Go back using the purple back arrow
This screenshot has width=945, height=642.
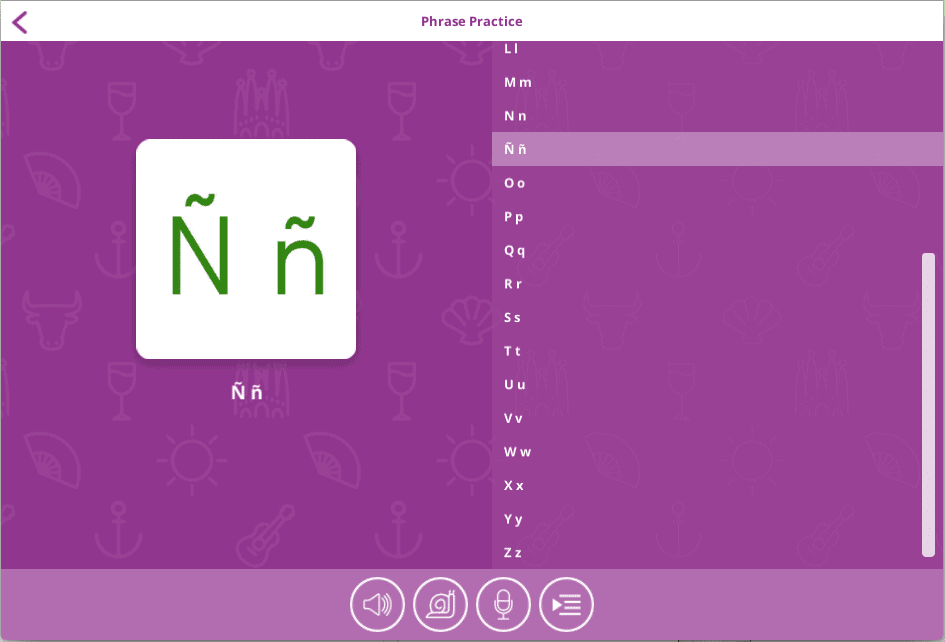(x=20, y=22)
